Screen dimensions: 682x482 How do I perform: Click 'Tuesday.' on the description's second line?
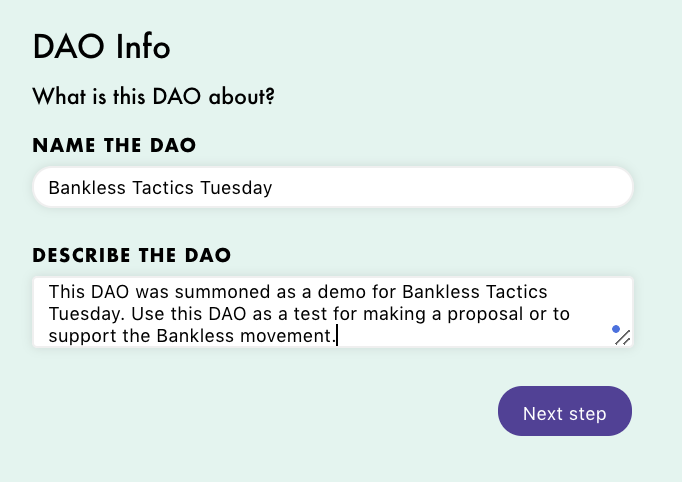87,314
